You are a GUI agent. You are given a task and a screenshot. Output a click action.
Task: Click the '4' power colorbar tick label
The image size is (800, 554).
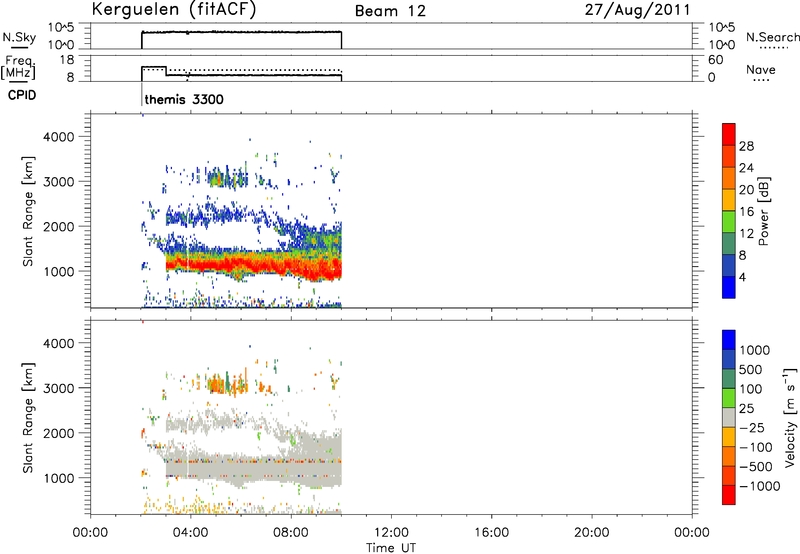(x=742, y=277)
